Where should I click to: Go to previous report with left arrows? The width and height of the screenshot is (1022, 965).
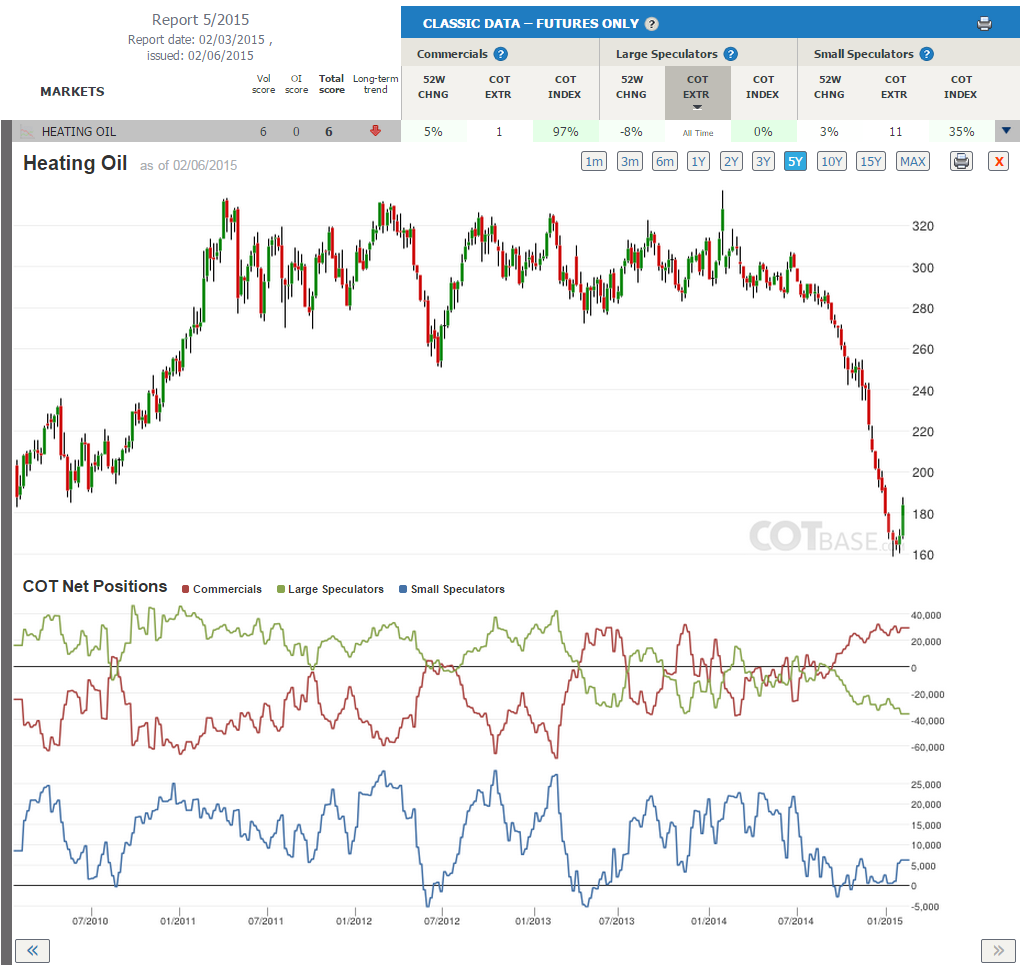pos(32,951)
